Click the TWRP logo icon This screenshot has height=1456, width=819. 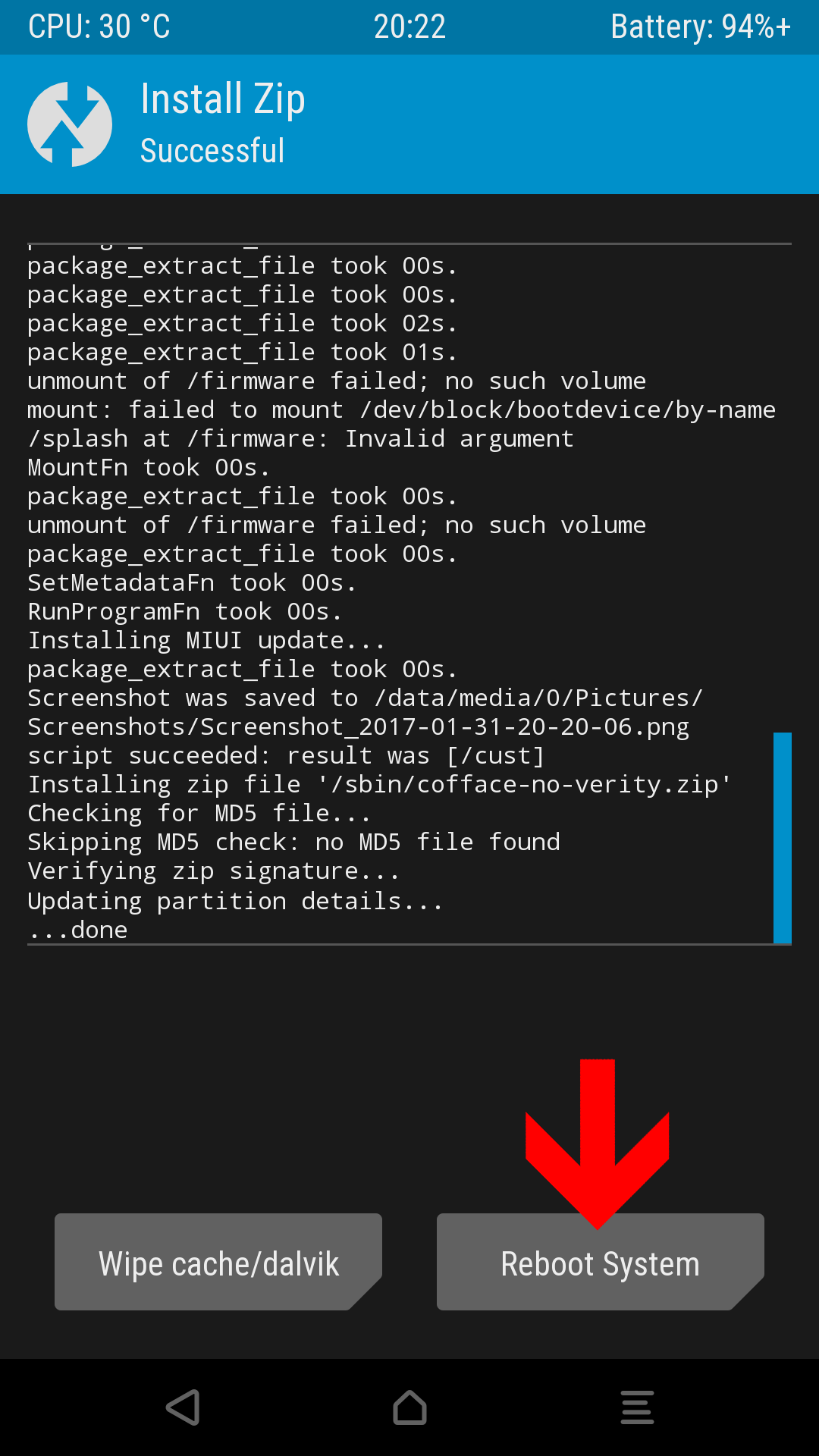point(70,124)
